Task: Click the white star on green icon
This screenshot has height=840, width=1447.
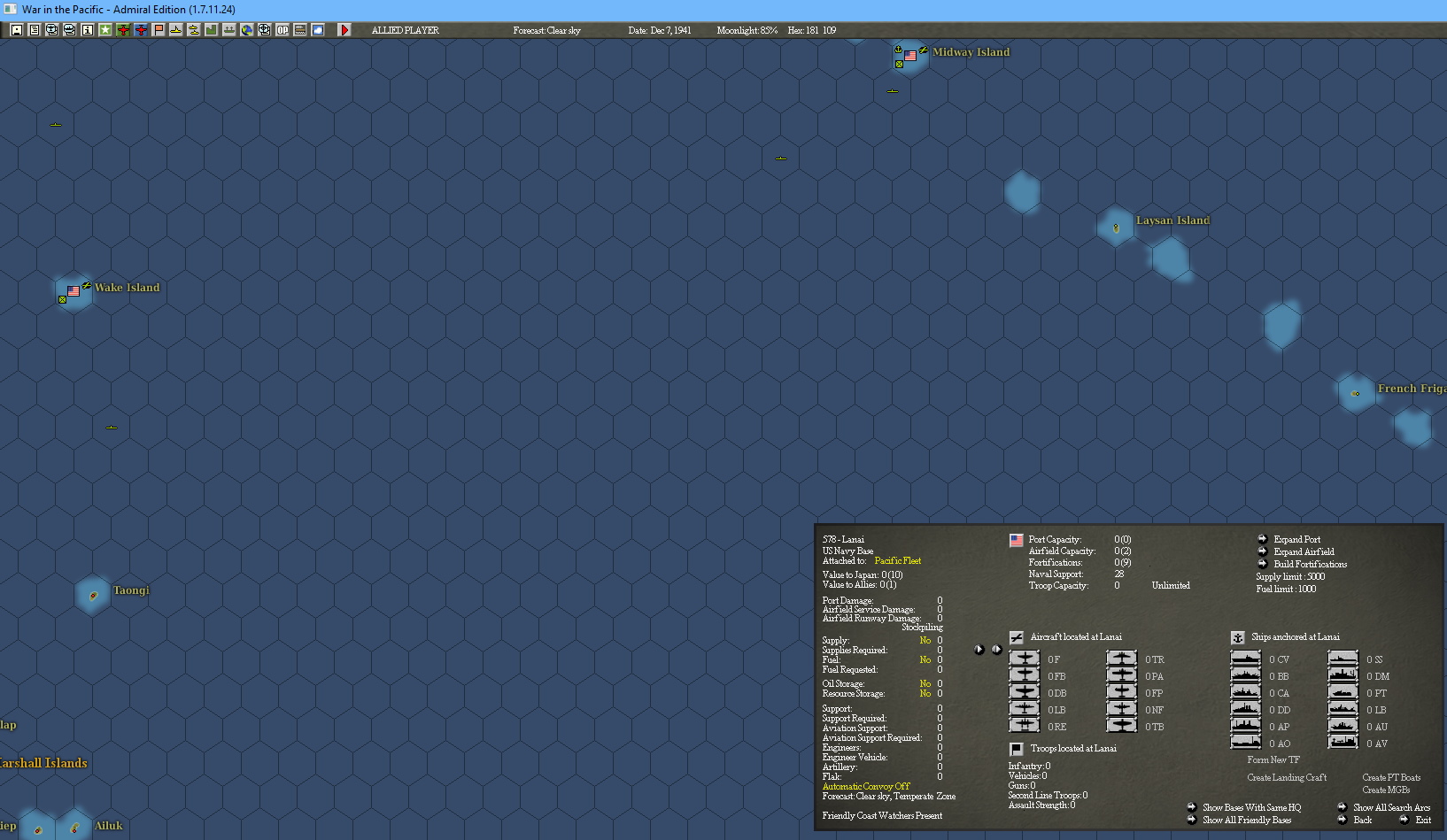Action: tap(105, 30)
